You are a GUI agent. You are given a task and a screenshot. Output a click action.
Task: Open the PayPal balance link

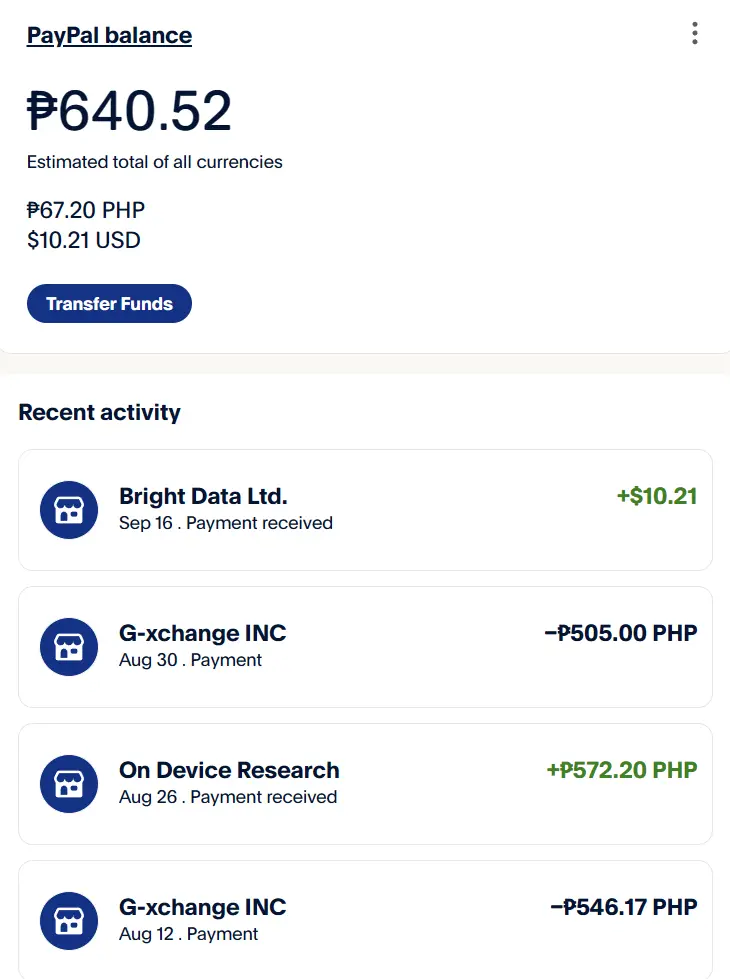[109, 36]
